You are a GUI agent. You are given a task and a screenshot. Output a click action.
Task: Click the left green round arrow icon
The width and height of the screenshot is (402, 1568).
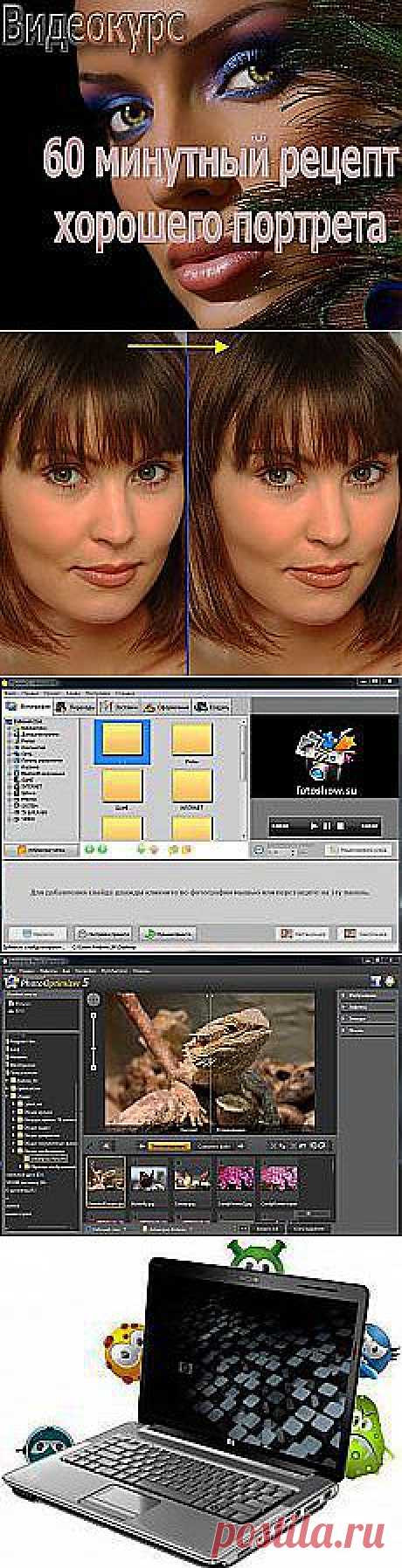89,849
